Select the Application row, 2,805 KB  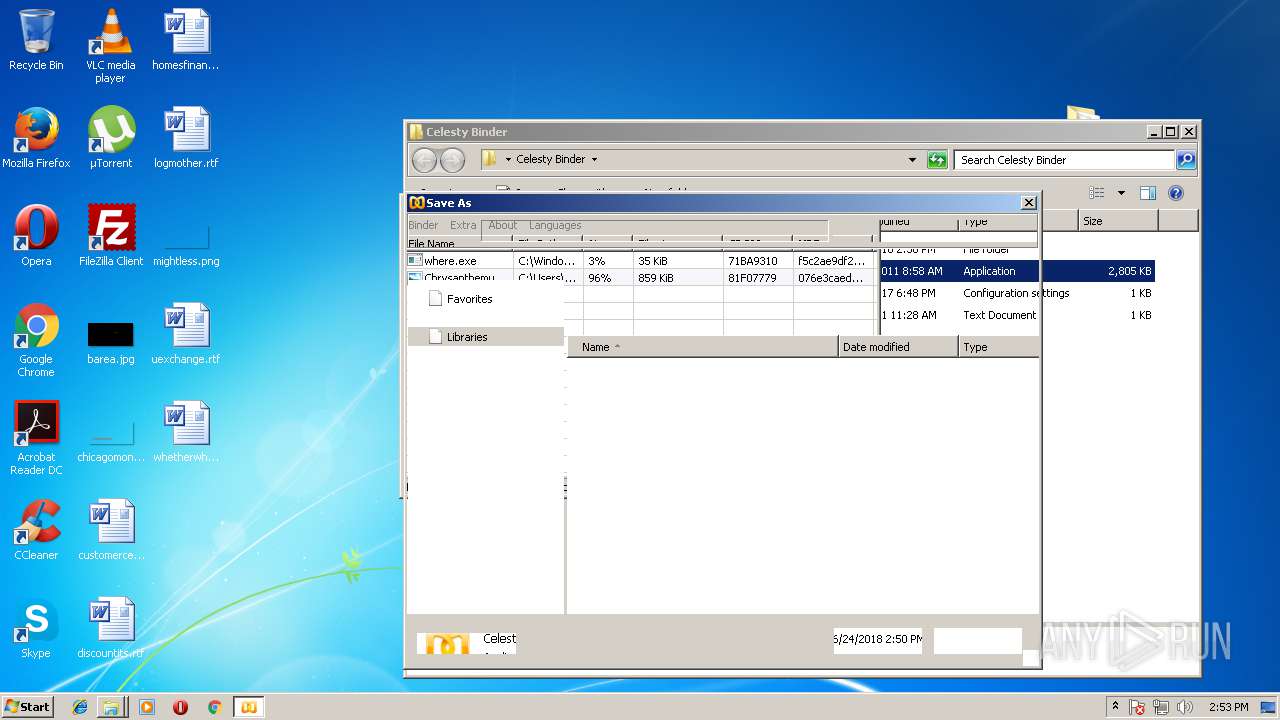1017,271
